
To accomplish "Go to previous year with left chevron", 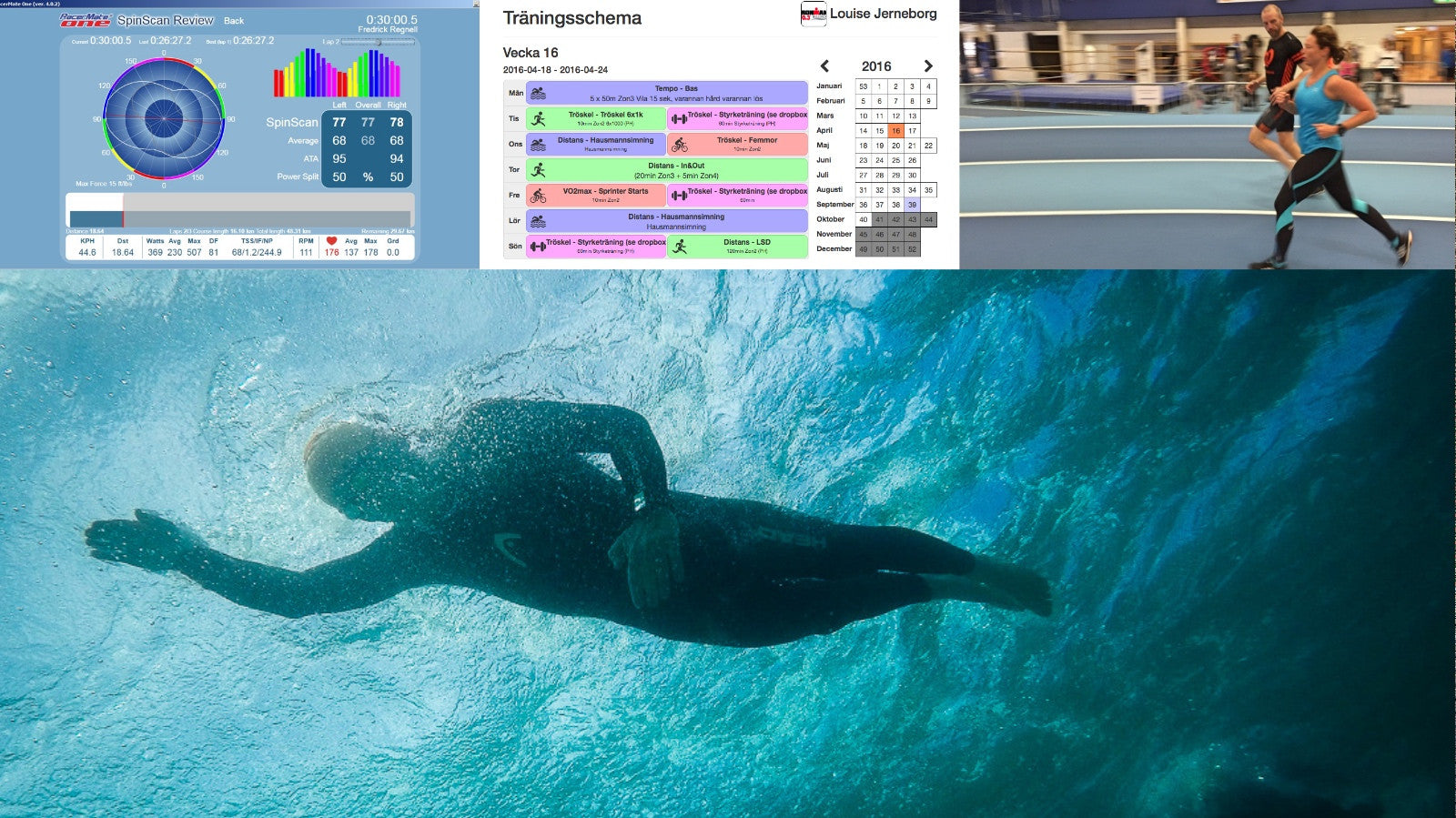I will (x=824, y=66).
